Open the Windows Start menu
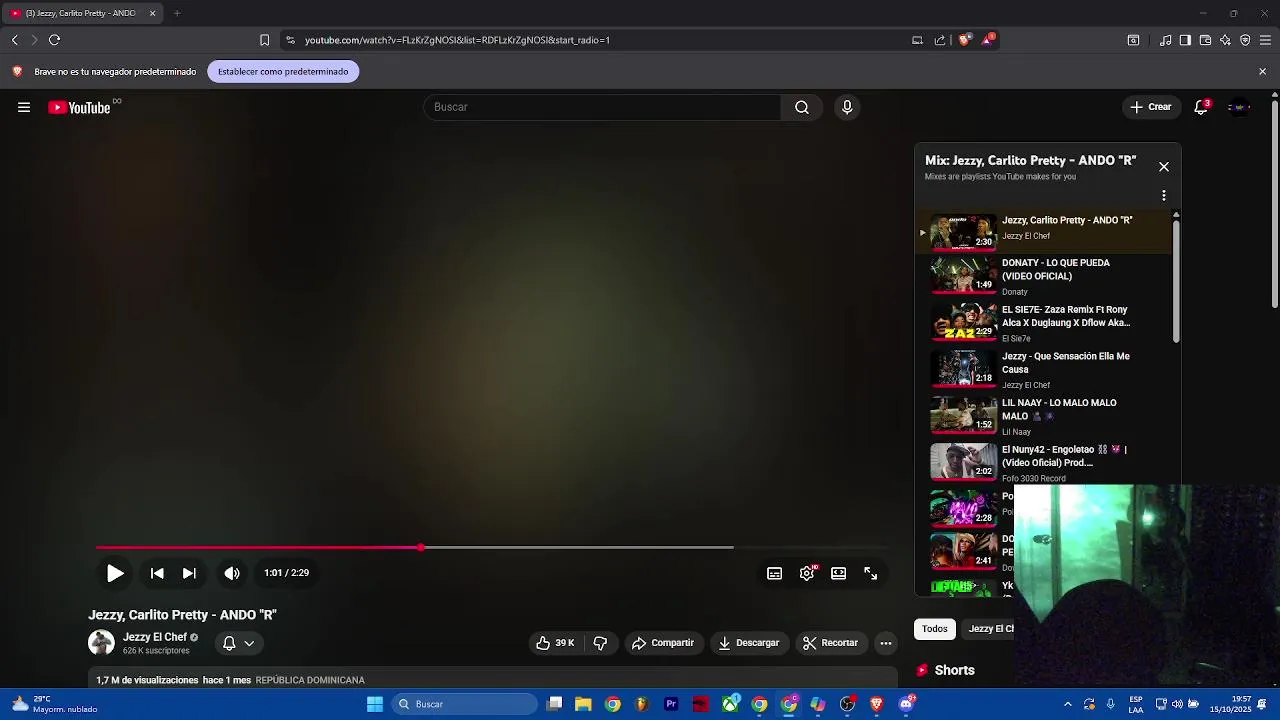The width and height of the screenshot is (1280, 720). click(x=375, y=704)
